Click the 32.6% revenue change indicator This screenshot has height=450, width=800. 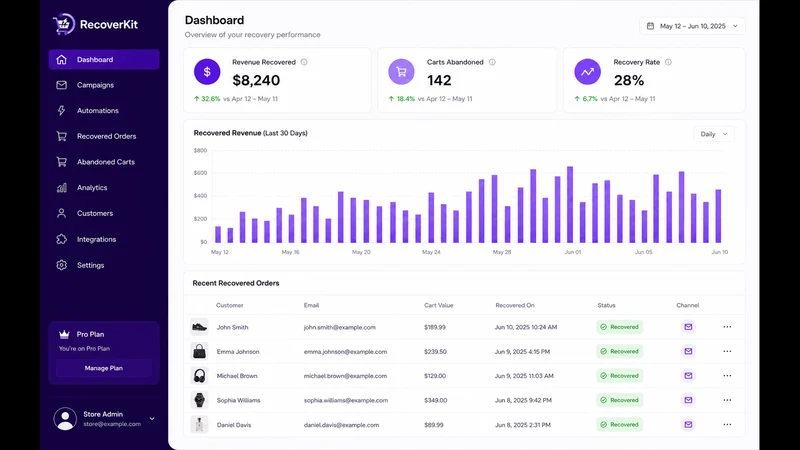pyautogui.click(x=207, y=99)
